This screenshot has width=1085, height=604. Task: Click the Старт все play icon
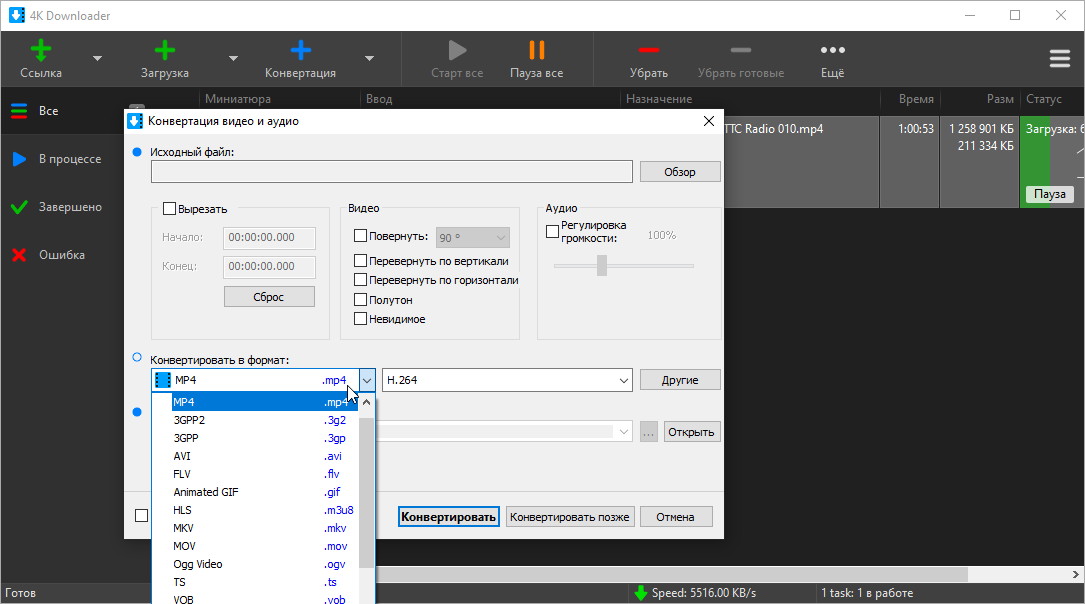457,51
